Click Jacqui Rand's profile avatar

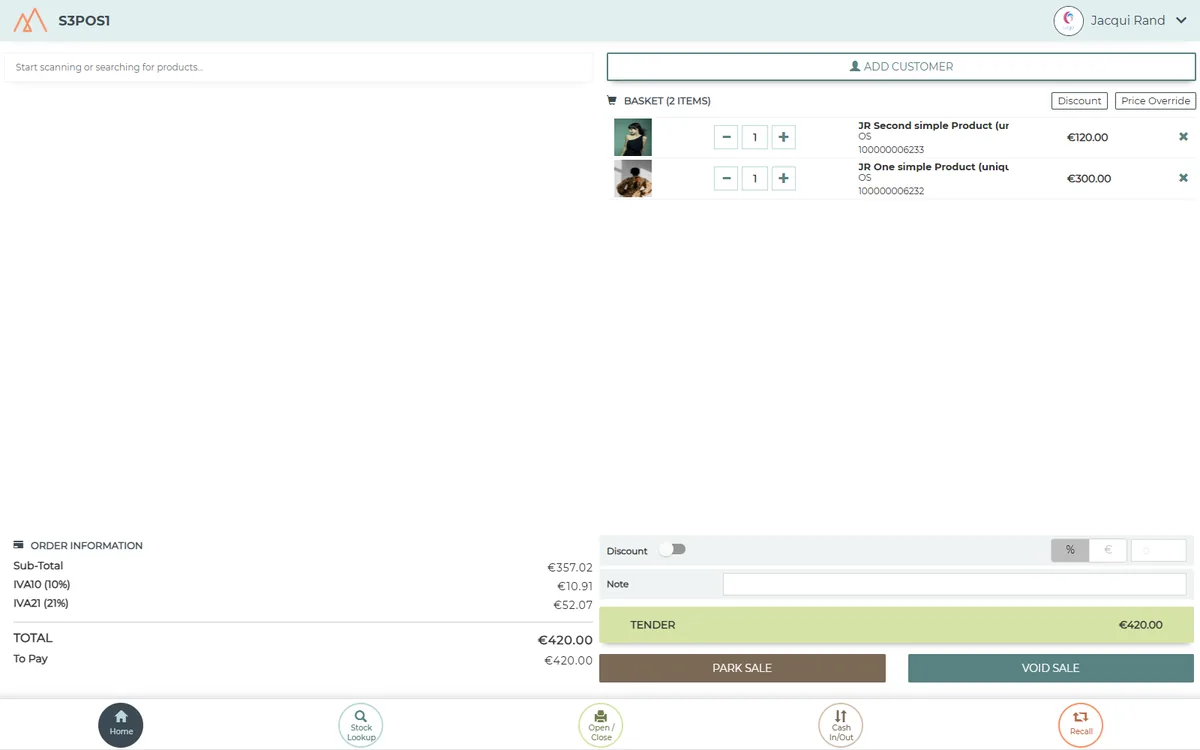(x=1069, y=21)
